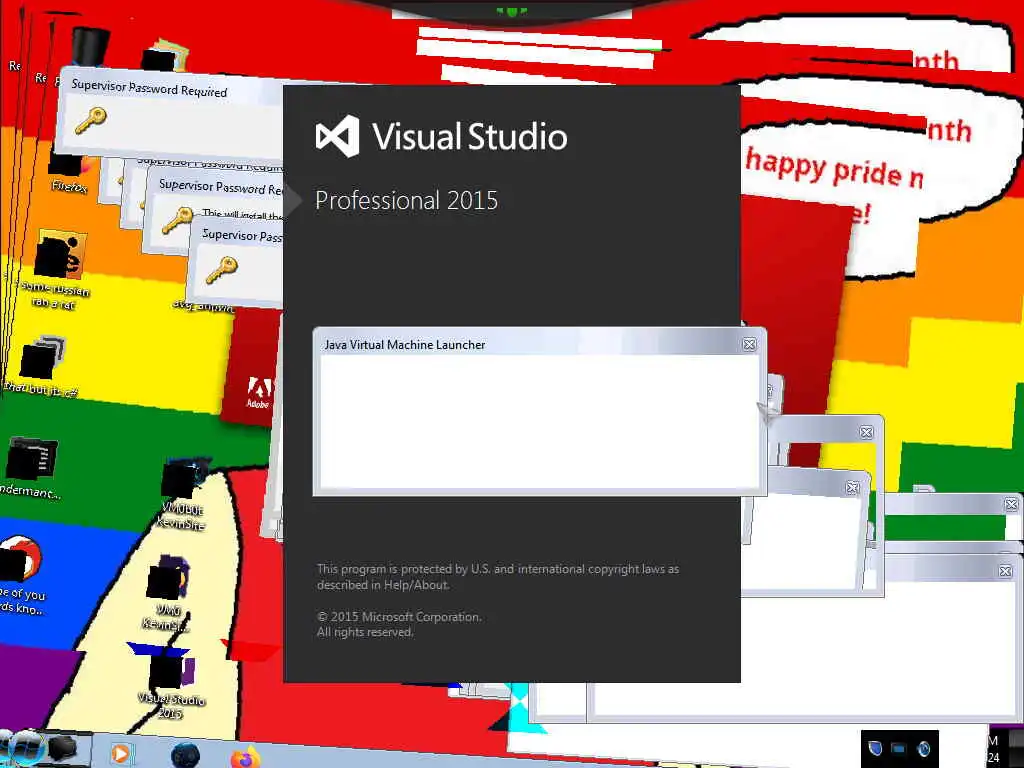Open the Windows Start orb
Image resolution: width=1024 pixels, height=768 pixels.
(26, 749)
